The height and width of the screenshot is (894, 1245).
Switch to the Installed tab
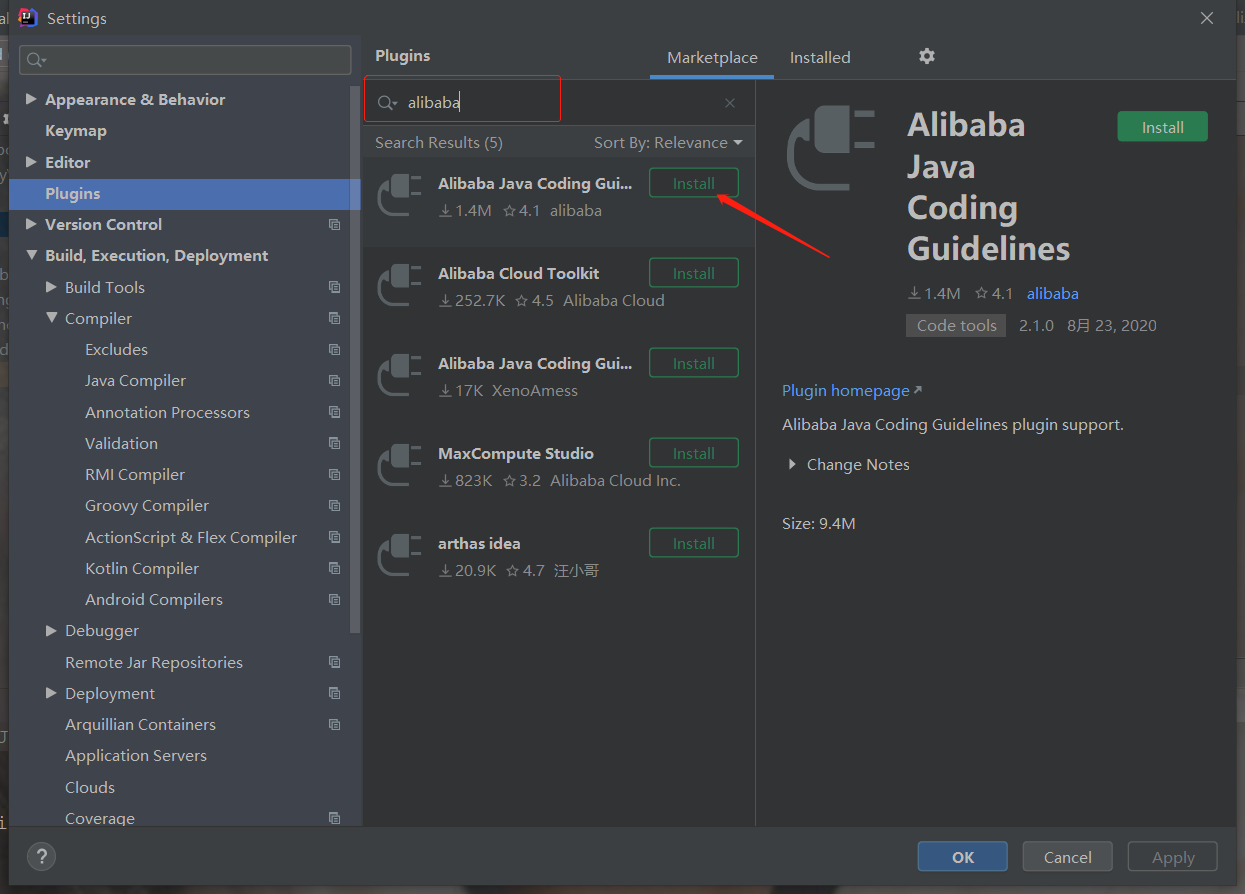click(x=820, y=58)
